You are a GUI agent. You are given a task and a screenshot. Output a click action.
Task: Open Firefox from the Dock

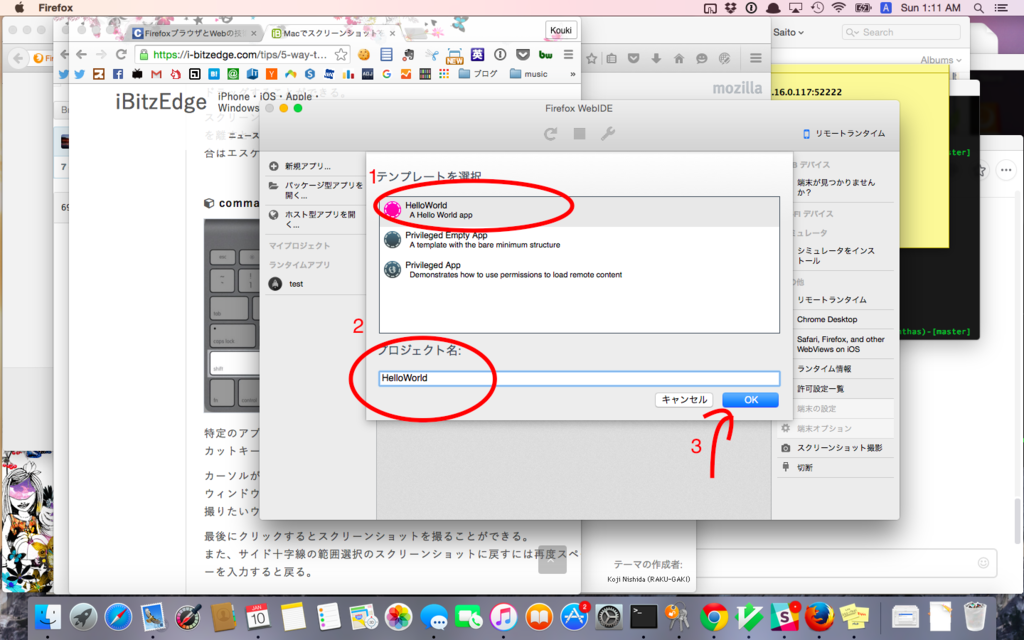(819, 616)
